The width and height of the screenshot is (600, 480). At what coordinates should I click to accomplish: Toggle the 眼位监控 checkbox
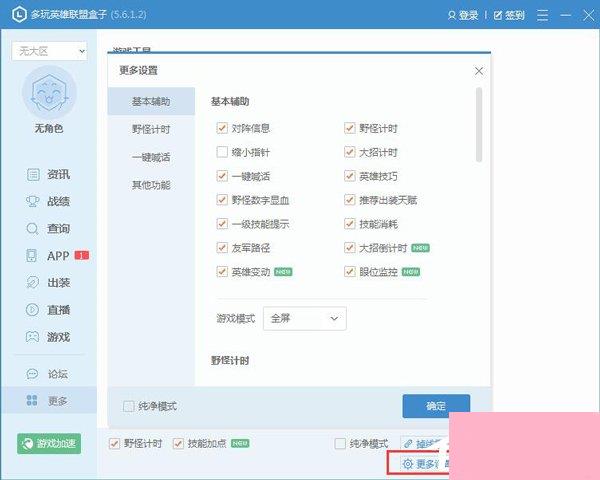coord(350,272)
